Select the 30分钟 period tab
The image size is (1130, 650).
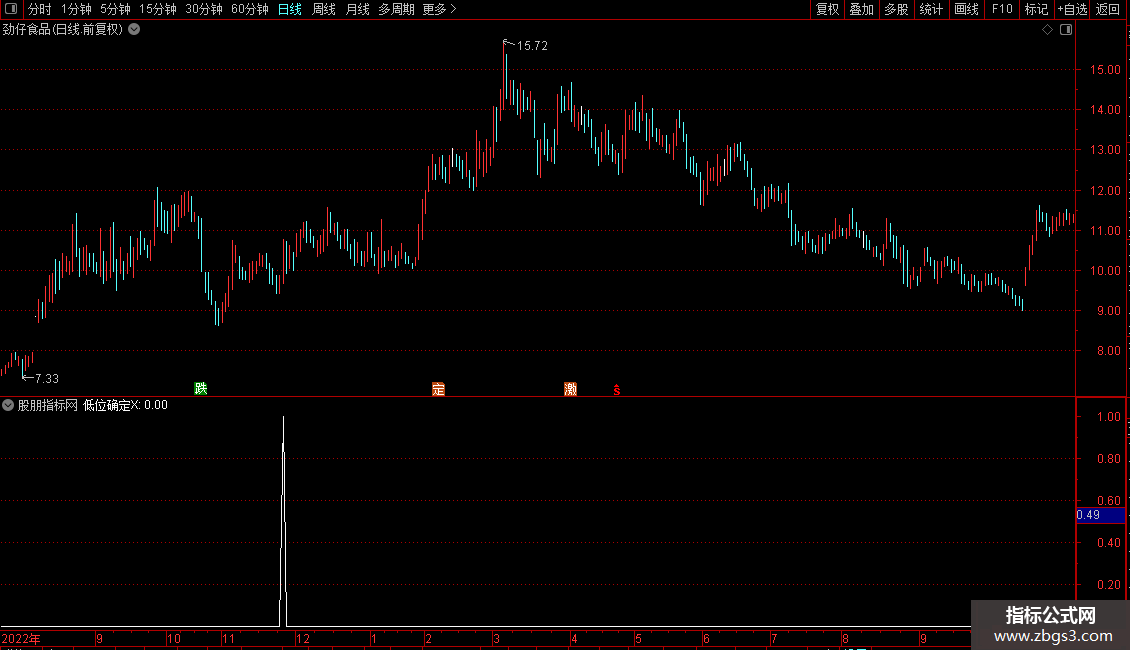click(204, 9)
